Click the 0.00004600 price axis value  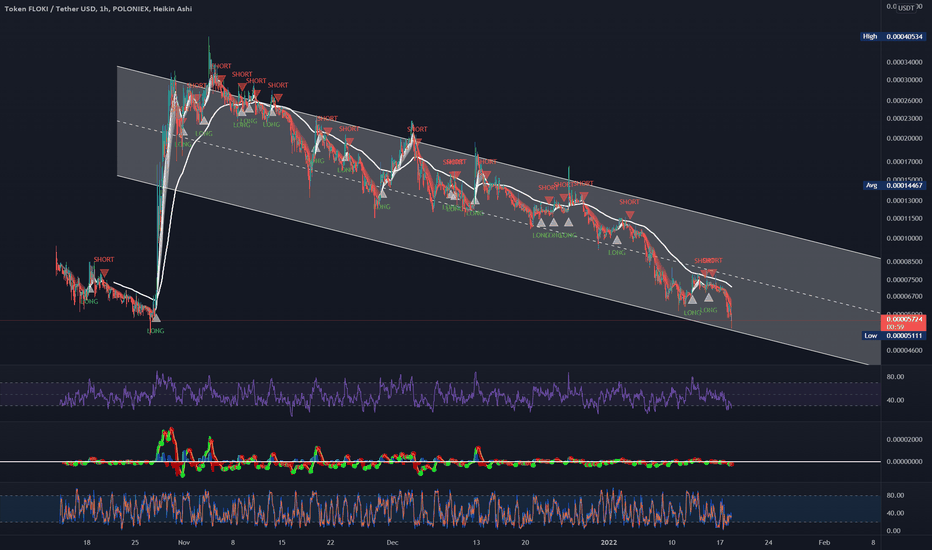point(904,351)
